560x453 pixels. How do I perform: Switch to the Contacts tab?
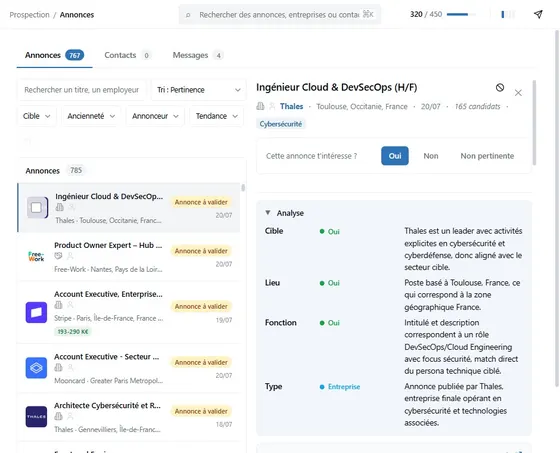point(127,55)
